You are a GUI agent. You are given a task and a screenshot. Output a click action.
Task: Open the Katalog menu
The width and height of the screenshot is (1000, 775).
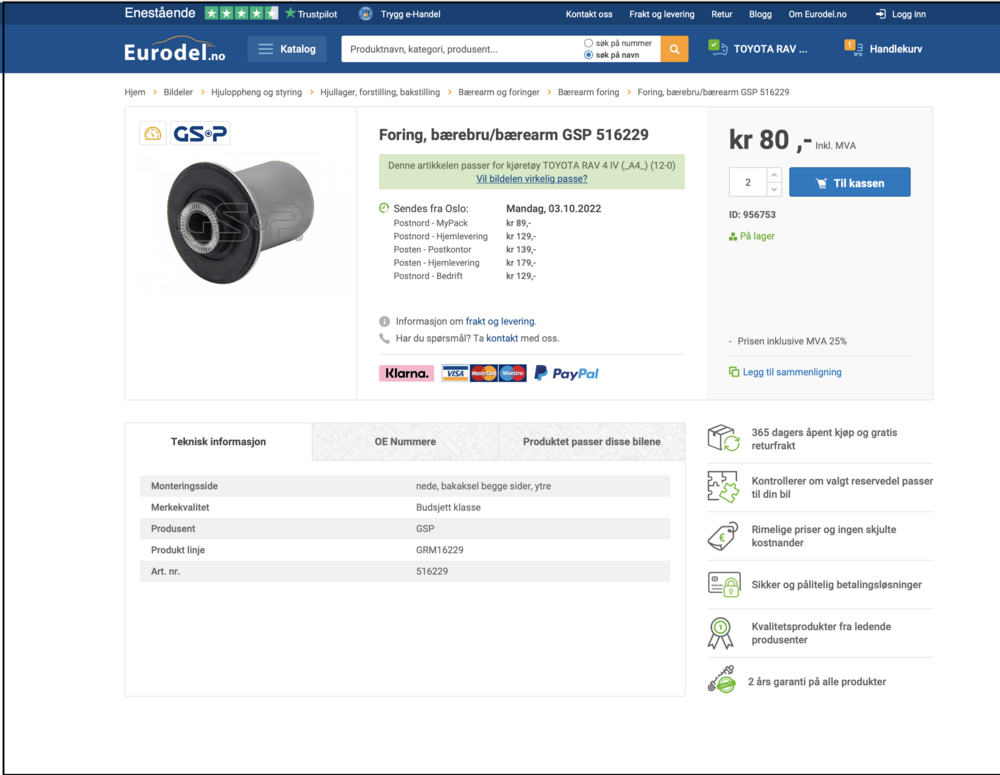point(287,49)
